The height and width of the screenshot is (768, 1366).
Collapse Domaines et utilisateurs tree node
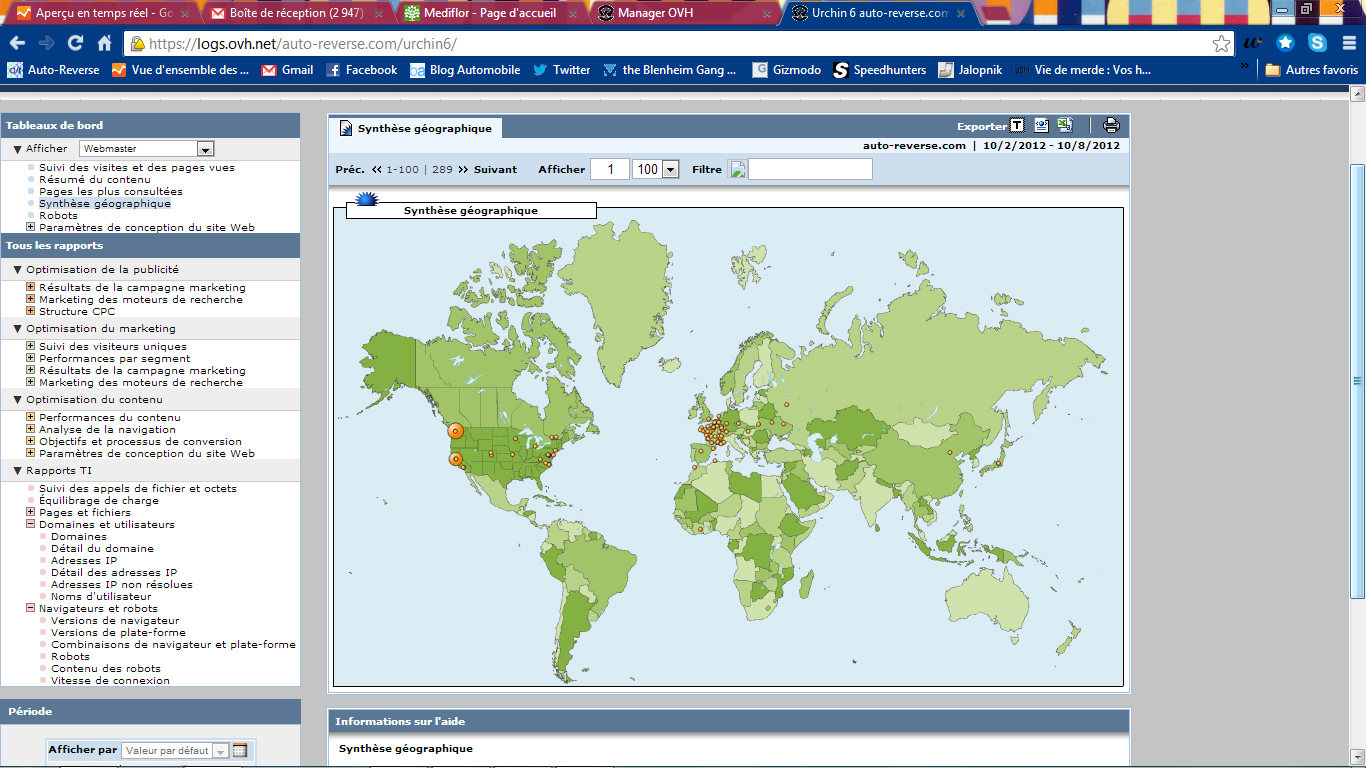[x=31, y=525]
